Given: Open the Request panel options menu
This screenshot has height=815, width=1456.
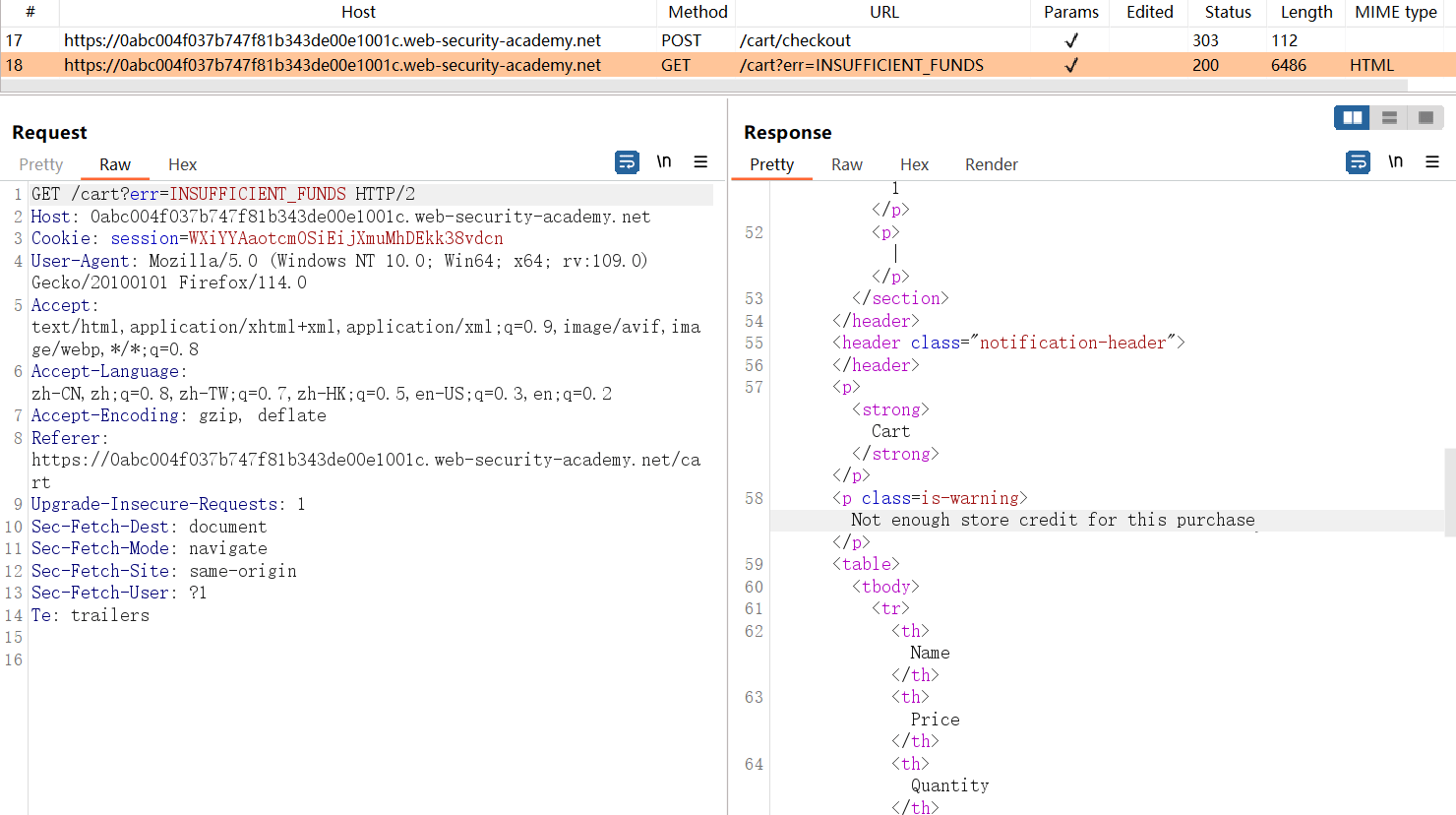Looking at the screenshot, I should (x=700, y=162).
